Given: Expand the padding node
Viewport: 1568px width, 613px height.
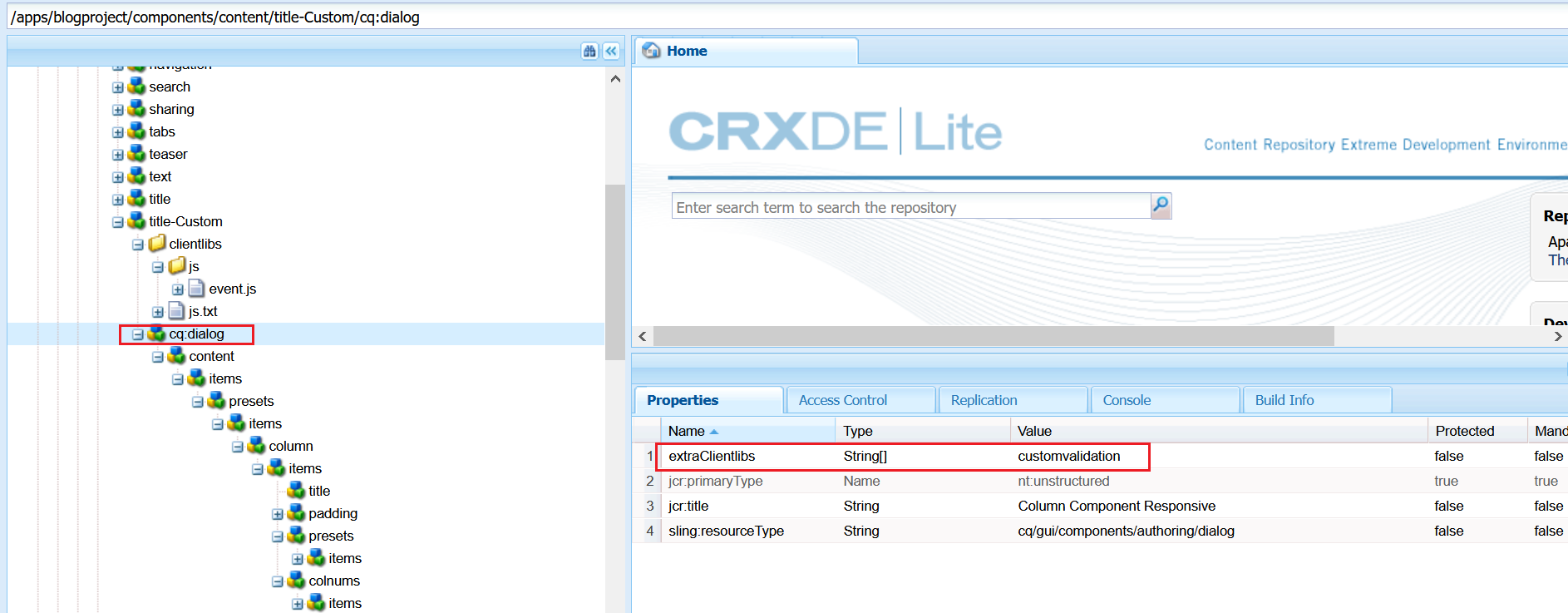Looking at the screenshot, I should 278,514.
